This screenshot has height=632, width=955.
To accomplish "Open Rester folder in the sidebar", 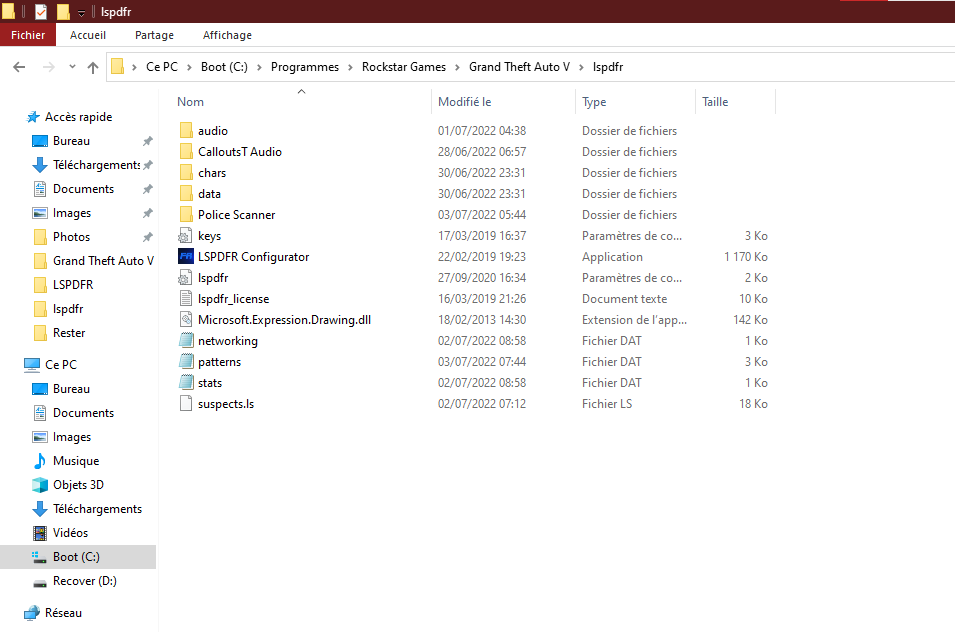I will [x=69, y=333].
